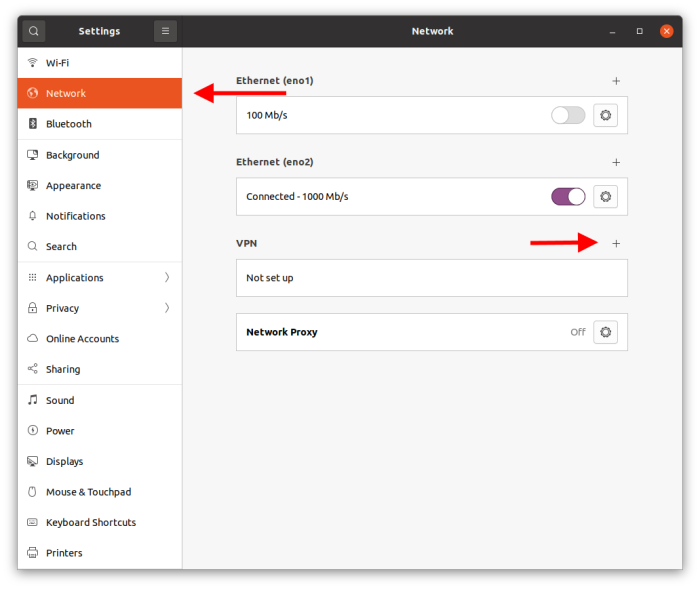Open Keyboard Shortcuts settings

coord(90,522)
